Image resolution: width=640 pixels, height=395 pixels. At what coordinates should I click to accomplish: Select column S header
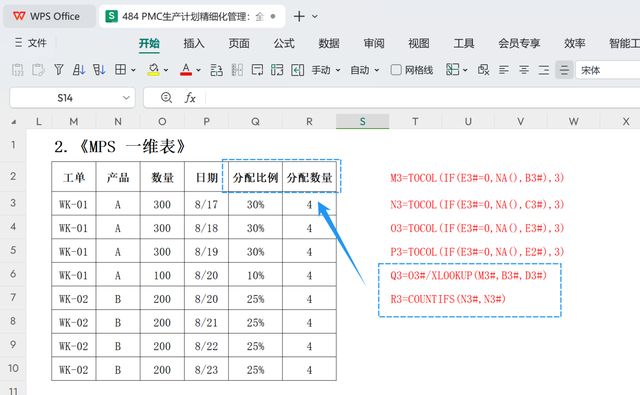(x=362, y=122)
